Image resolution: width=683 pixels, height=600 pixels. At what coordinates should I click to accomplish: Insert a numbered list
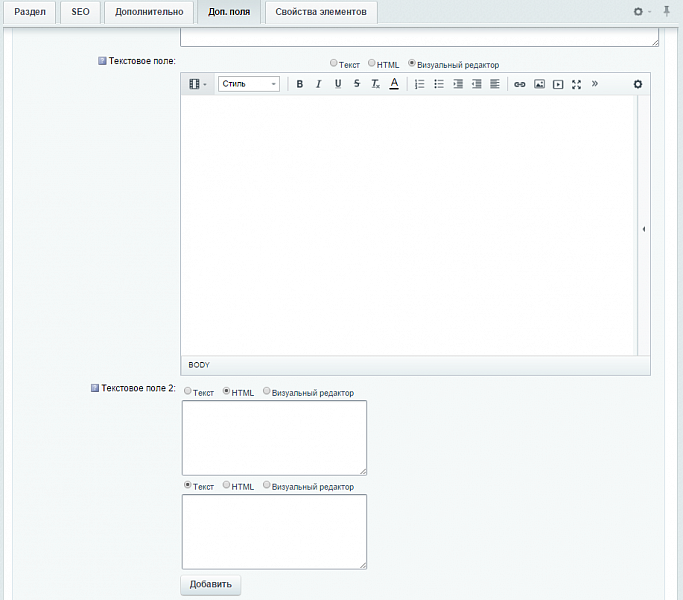point(420,85)
